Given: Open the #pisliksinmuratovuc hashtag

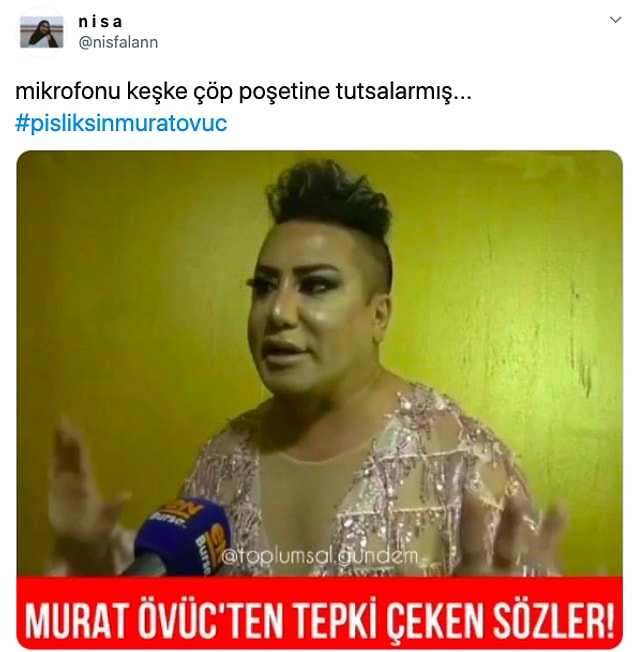Looking at the screenshot, I should (121, 123).
